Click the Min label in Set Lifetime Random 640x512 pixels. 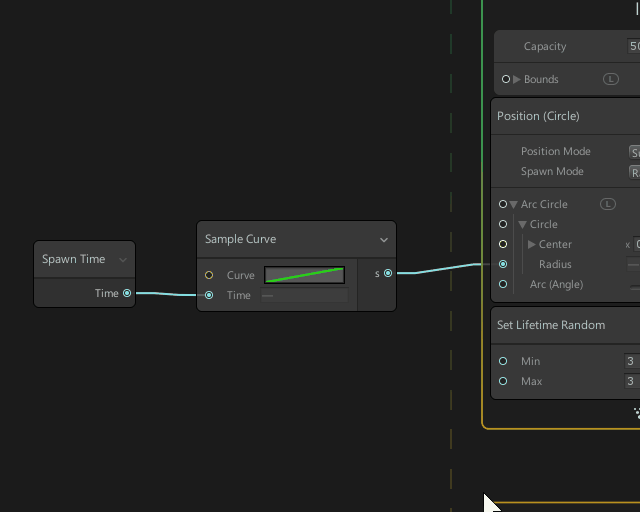point(530,361)
